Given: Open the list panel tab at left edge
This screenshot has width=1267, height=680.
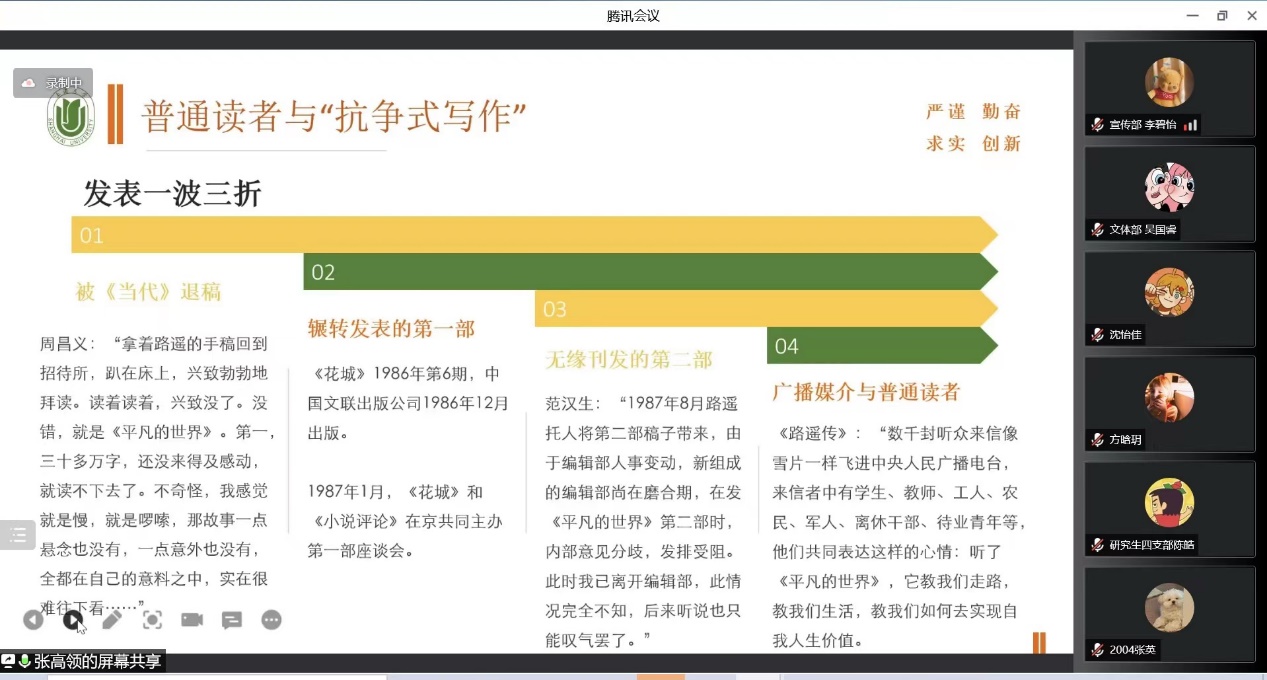Looking at the screenshot, I should pyautogui.click(x=17, y=535).
